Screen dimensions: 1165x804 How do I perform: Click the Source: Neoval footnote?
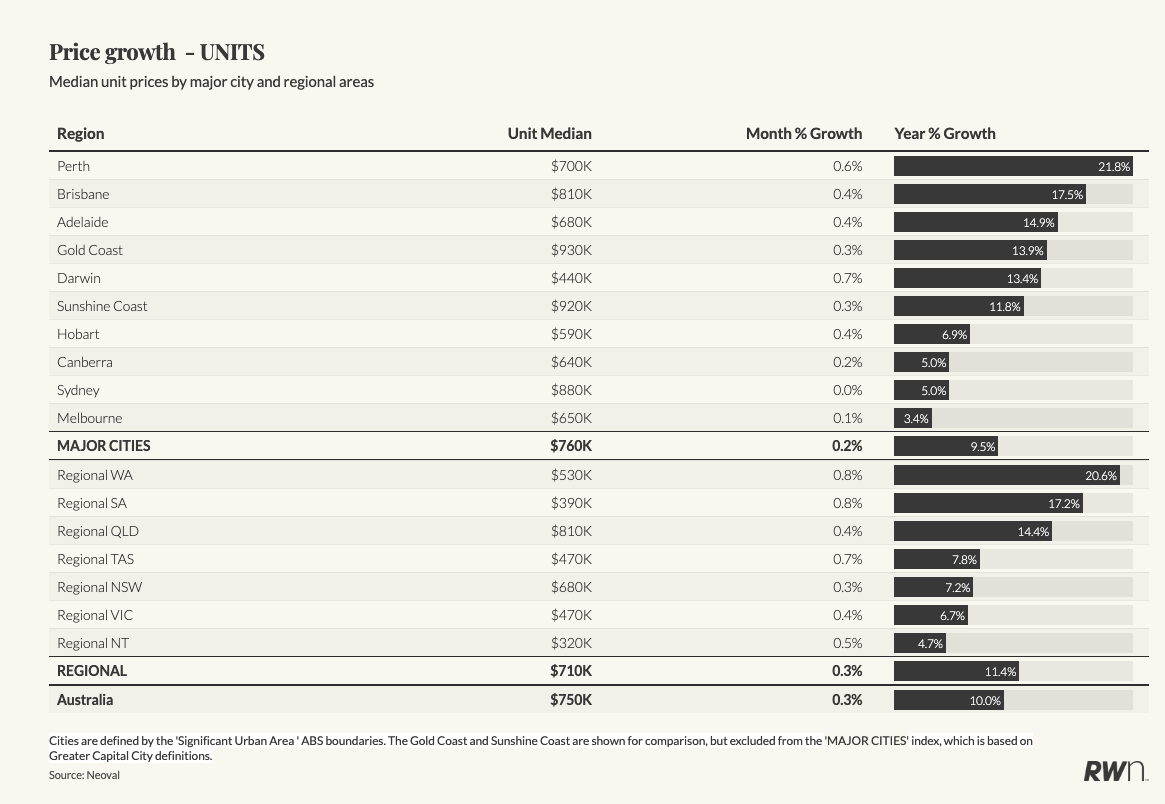(84, 775)
